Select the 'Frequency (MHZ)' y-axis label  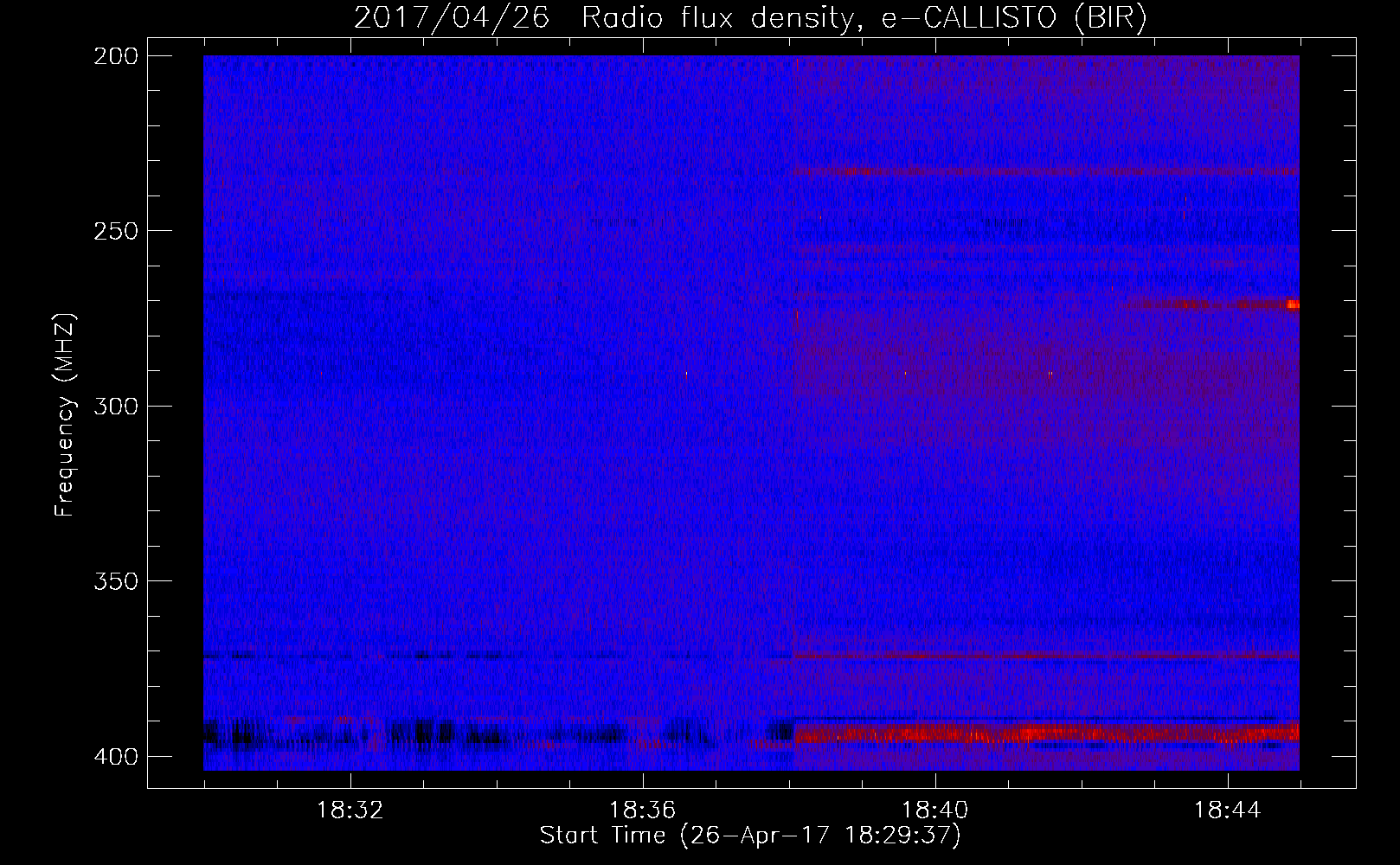coord(65,415)
